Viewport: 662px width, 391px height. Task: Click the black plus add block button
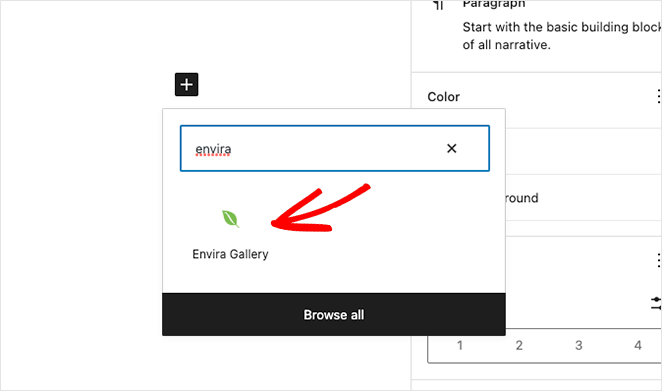coord(187,84)
